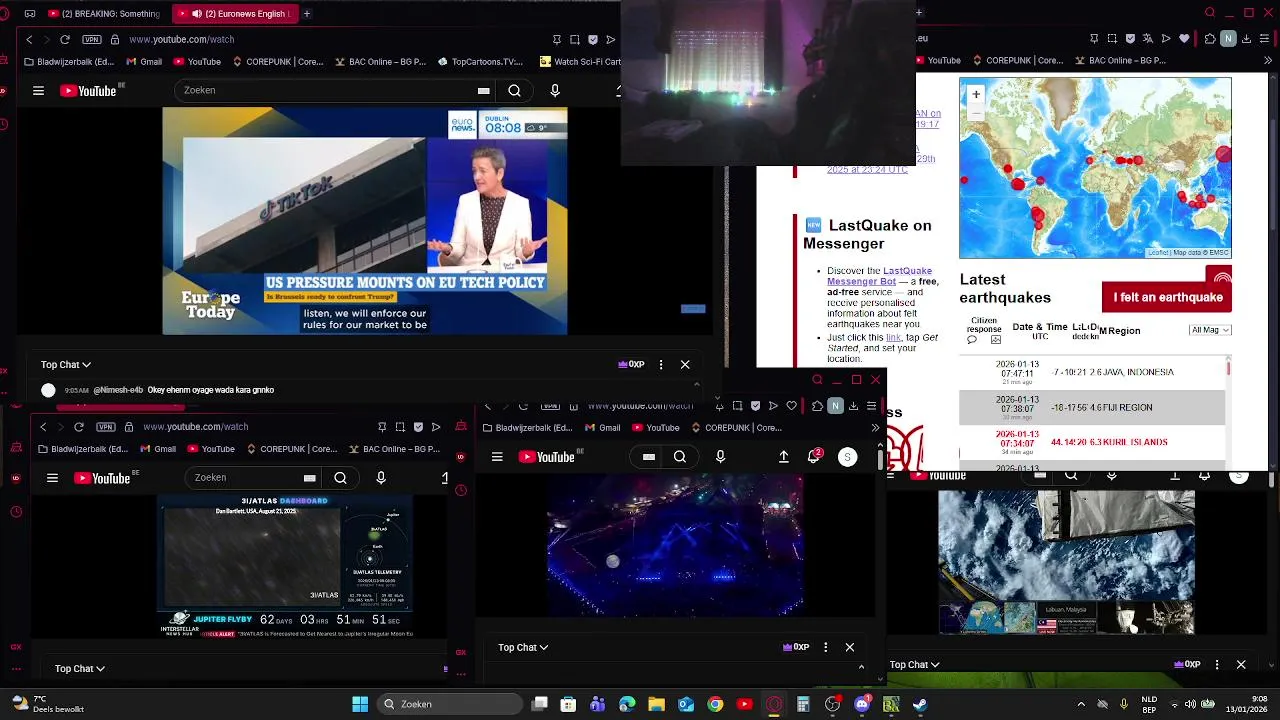Click upload icon in concert YouTube window
The width and height of the screenshot is (1280, 720).
[x=784, y=457]
